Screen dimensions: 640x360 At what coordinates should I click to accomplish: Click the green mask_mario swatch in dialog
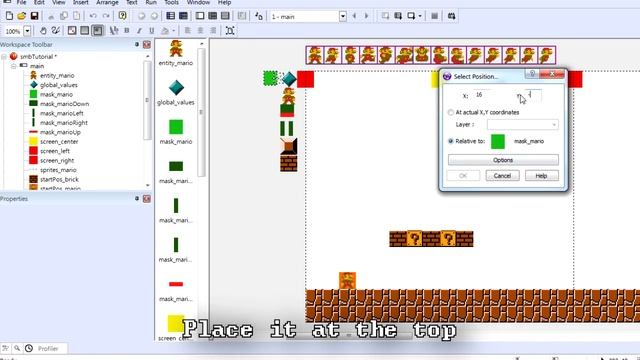[x=498, y=142]
